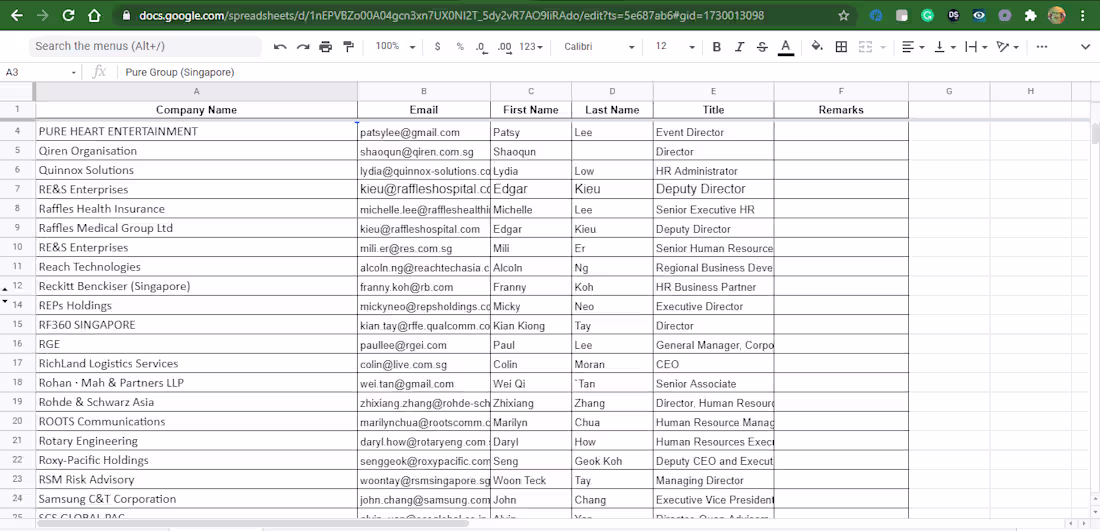Open horizontal align dropdown
The width and height of the screenshot is (1100, 531).
[913, 46]
